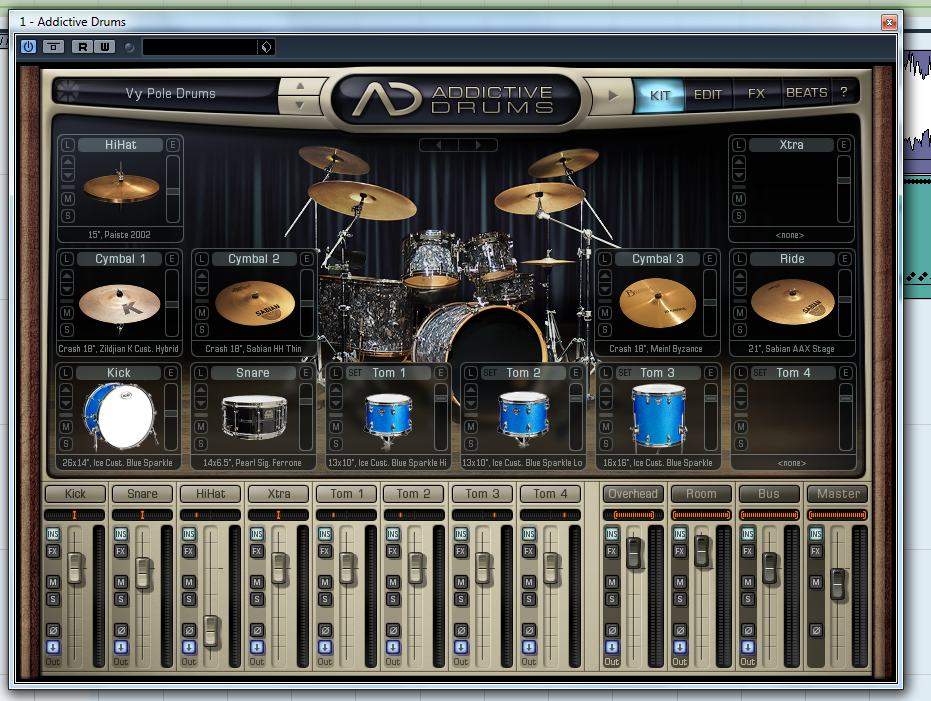Screen dimensions: 931x701
Task: Click the snowflake icon beside the preset name
Action: tap(69, 92)
